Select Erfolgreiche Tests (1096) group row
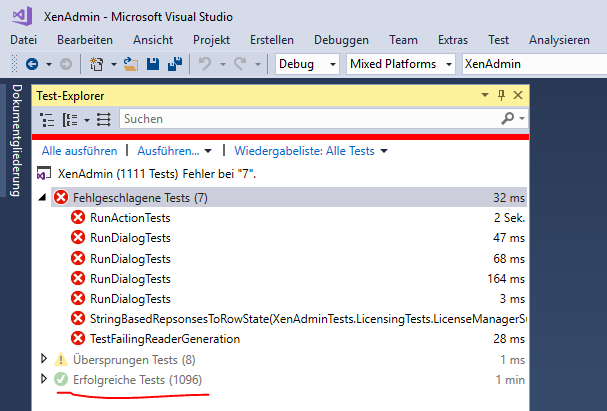The width and height of the screenshot is (607, 411). click(x=288, y=380)
